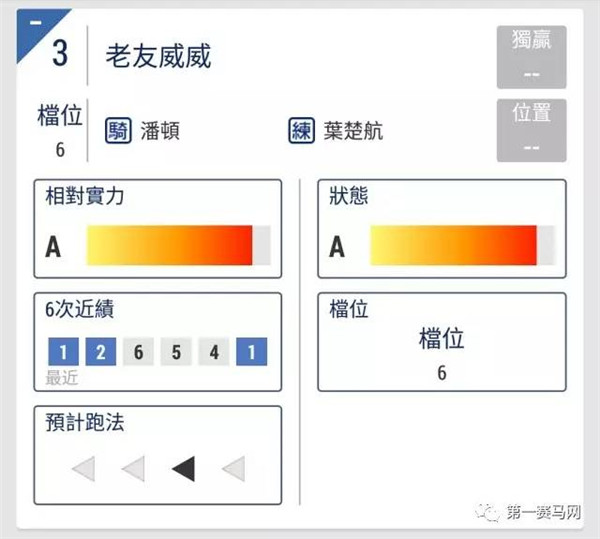Viewport: 600px width, 539px height.
Task: Open jockey 潘頓 name link
Action: (x=160, y=131)
